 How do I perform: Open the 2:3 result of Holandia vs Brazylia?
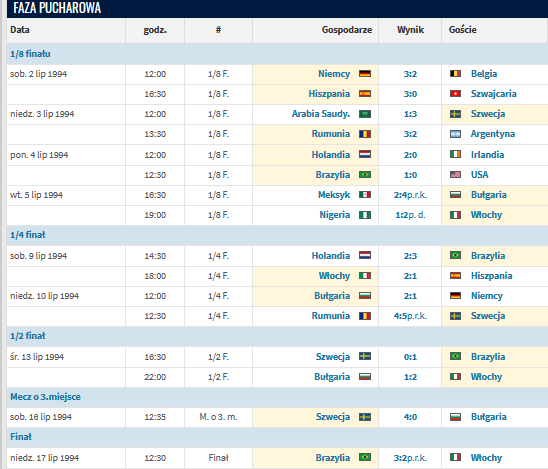coord(410,256)
